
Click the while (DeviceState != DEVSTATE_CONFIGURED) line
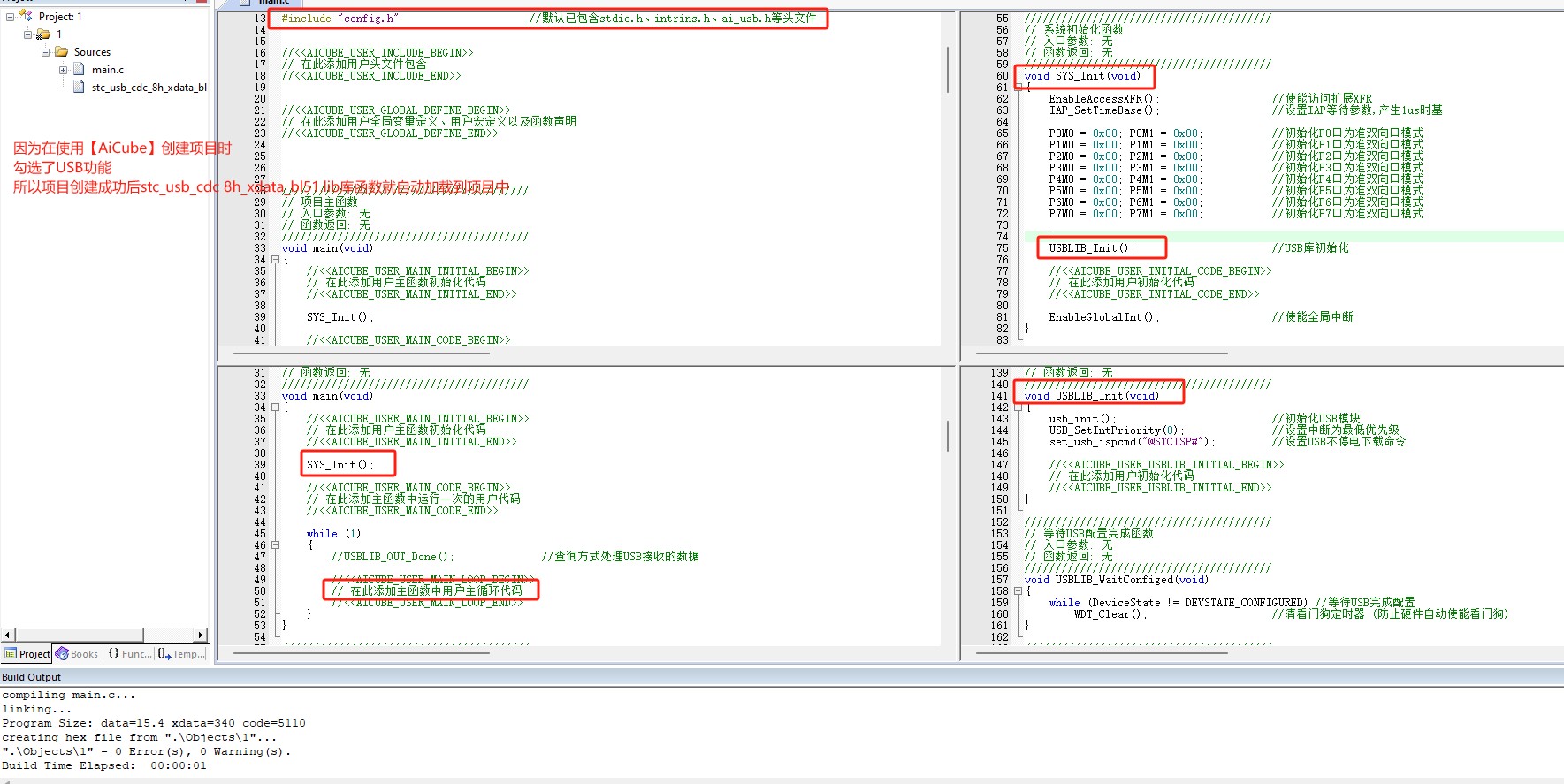pos(1178,603)
